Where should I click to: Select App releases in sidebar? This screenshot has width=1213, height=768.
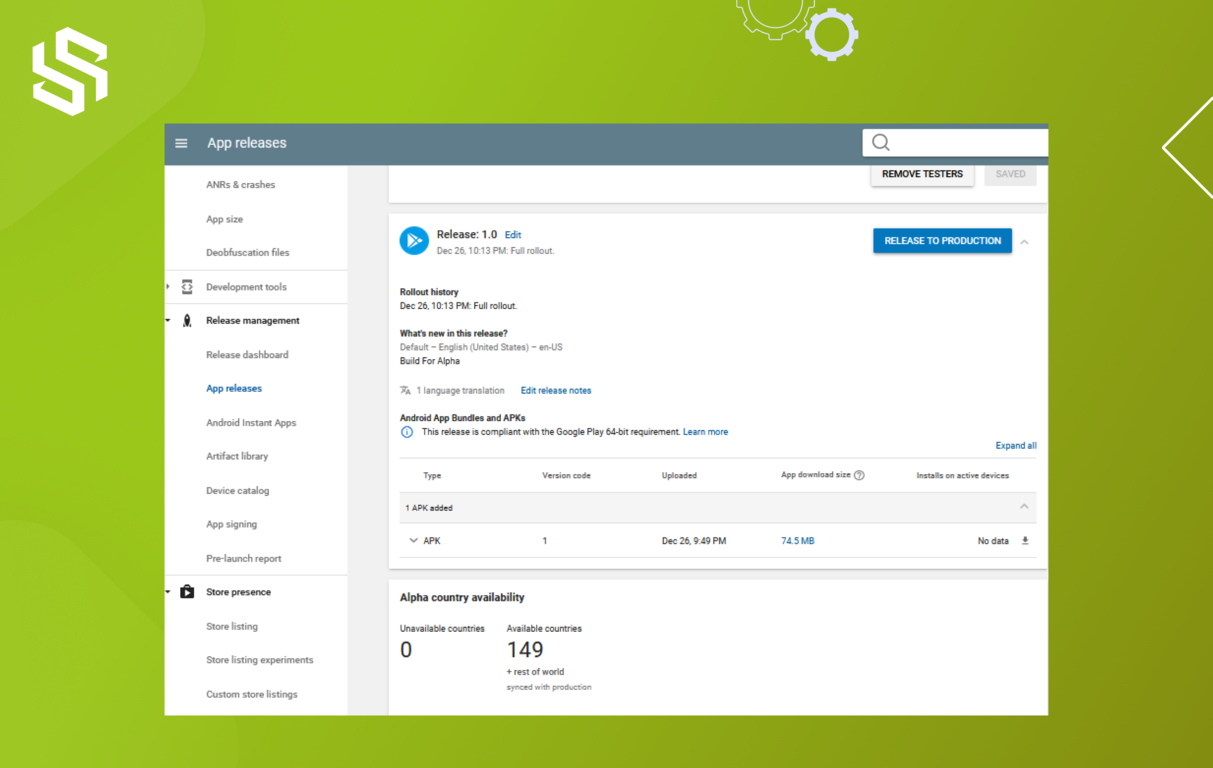tap(234, 388)
